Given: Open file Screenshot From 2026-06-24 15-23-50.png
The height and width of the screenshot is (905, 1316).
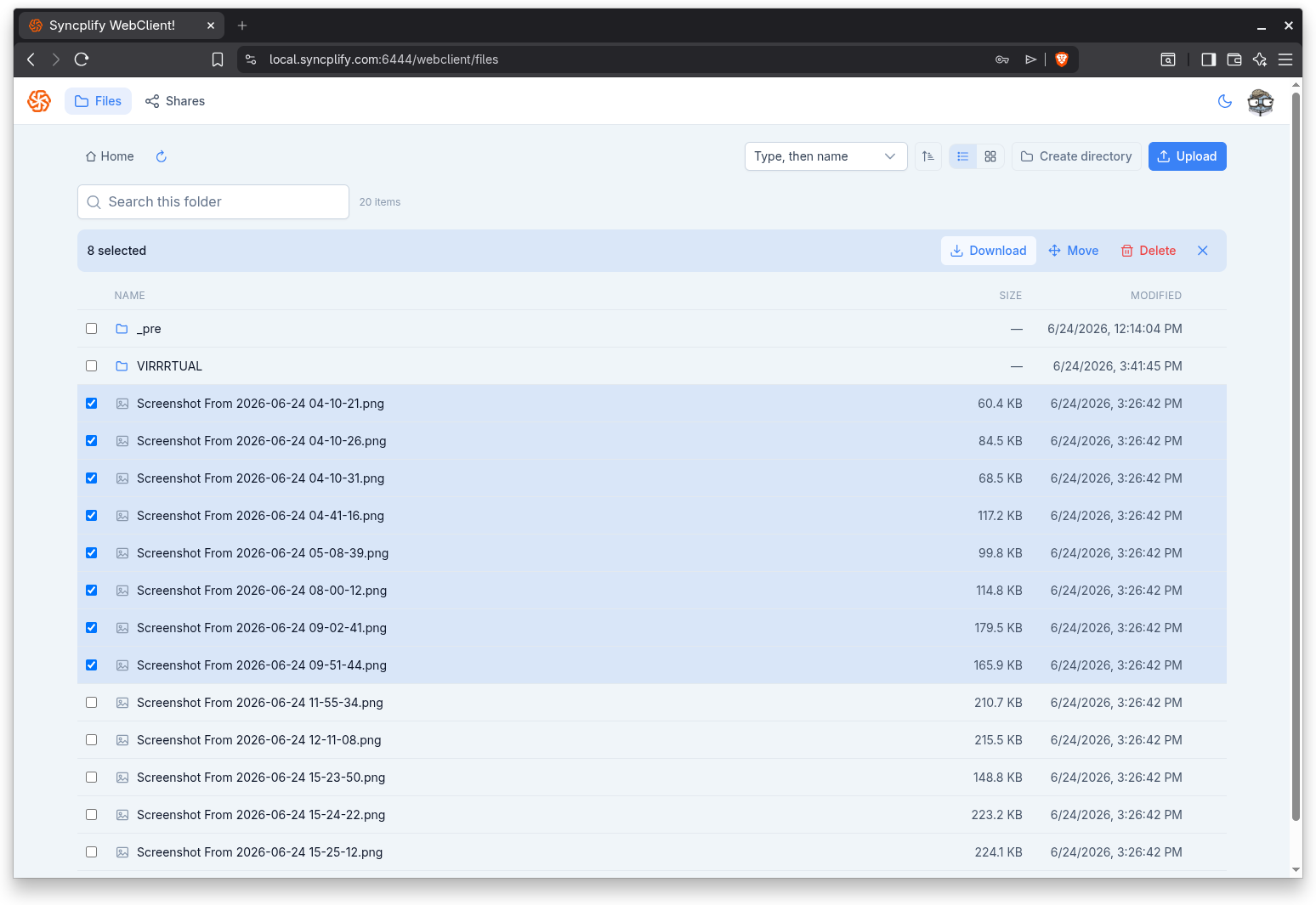Looking at the screenshot, I should click(261, 778).
